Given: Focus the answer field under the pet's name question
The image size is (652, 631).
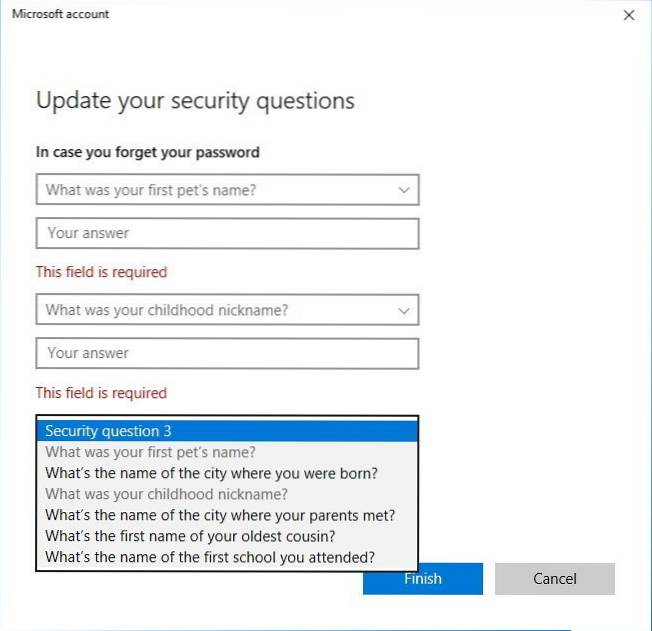Looking at the screenshot, I should click(227, 233).
